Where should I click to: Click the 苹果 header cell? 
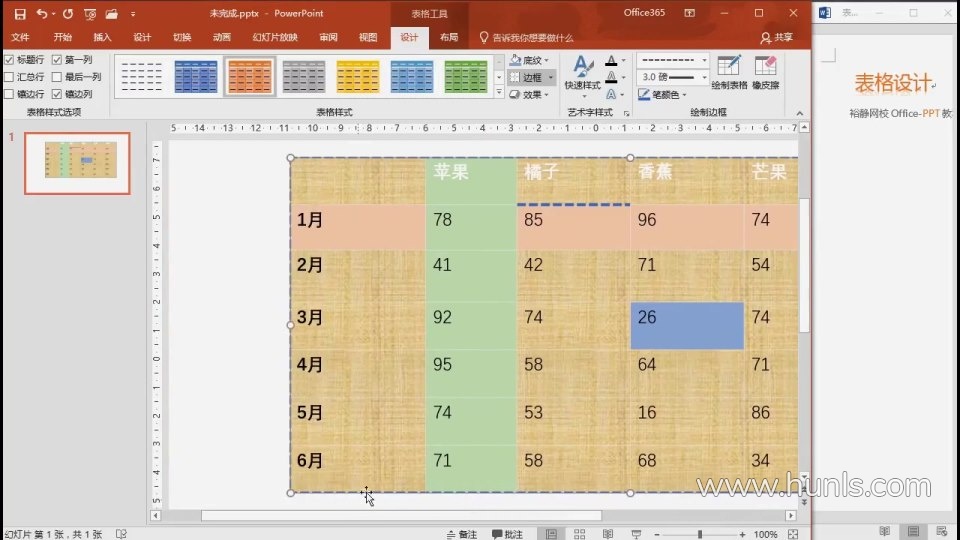point(471,181)
